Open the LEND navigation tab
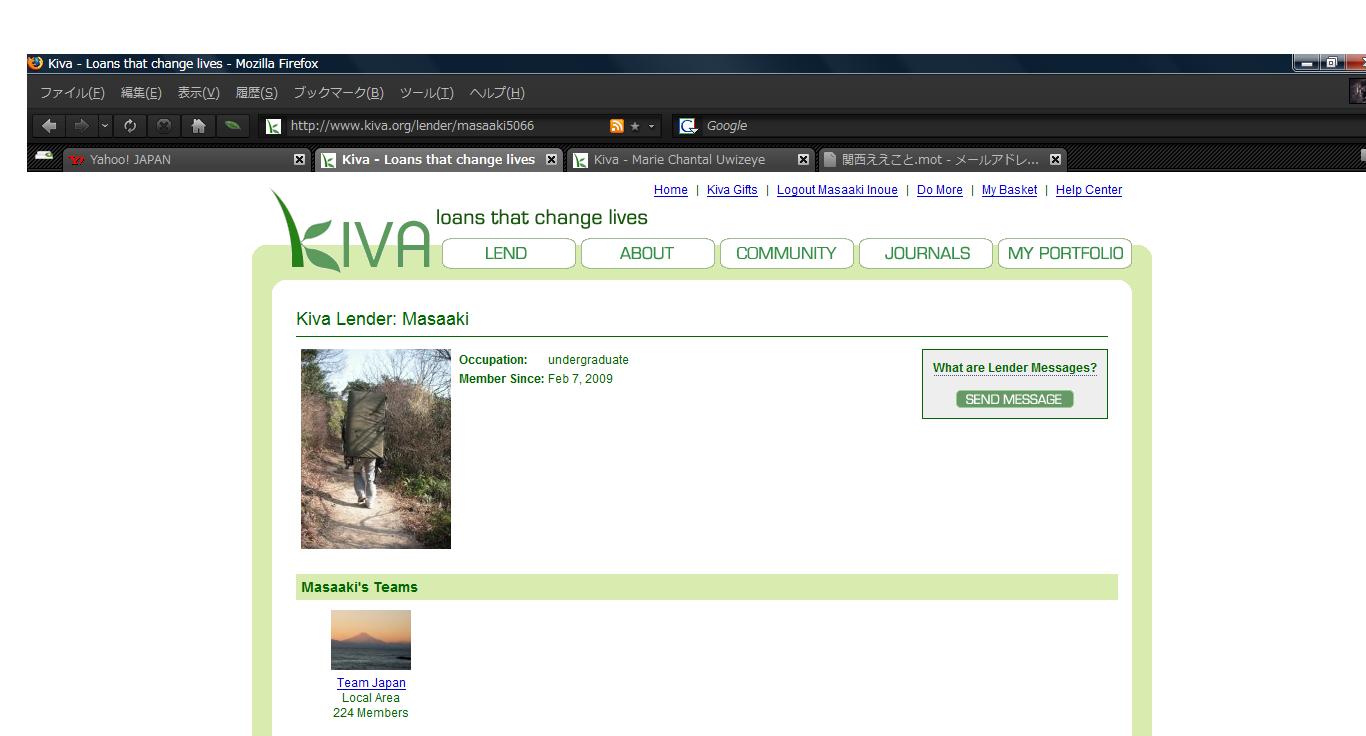 (x=508, y=253)
